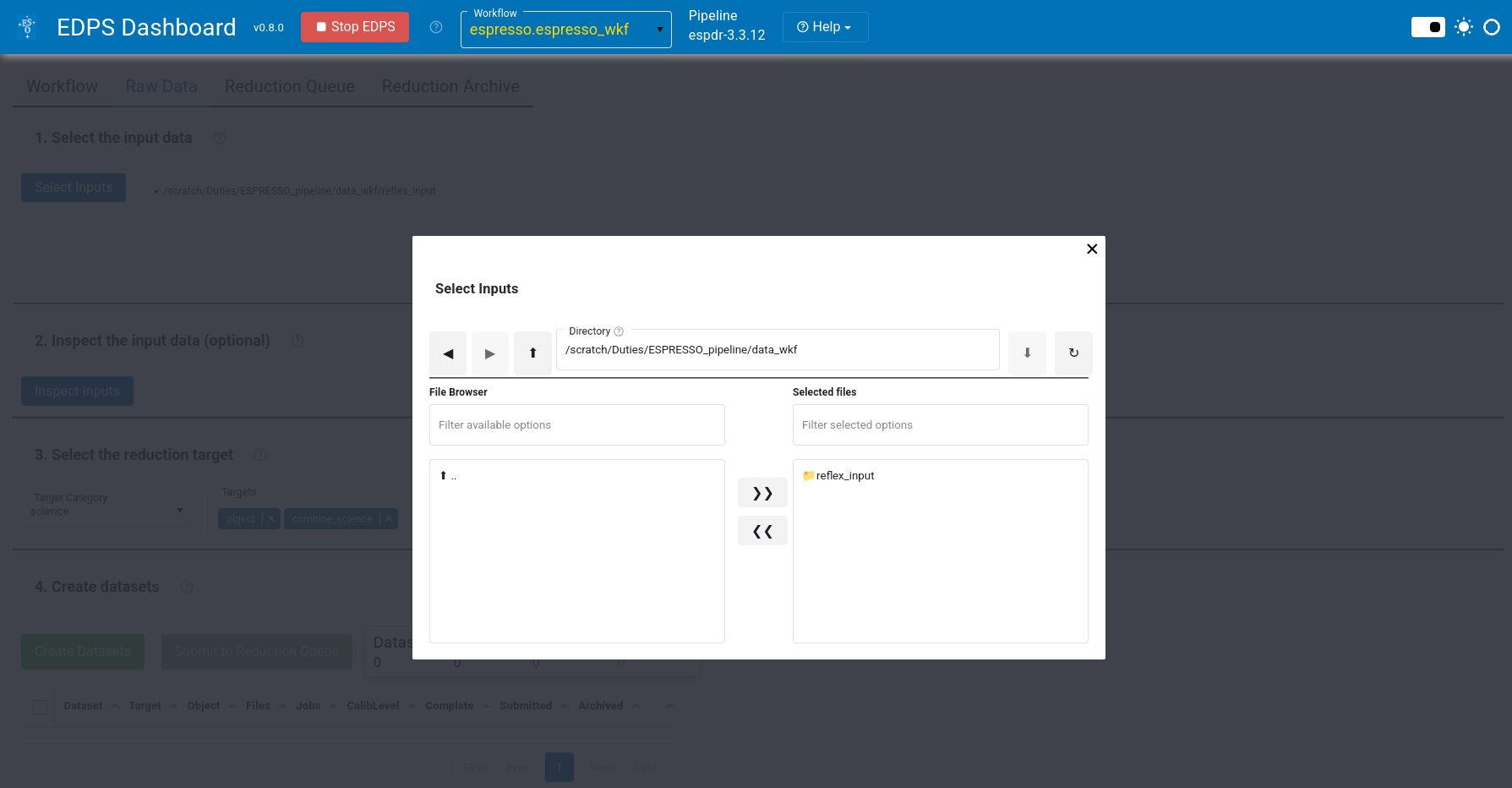Go up to parent directory button
Viewport: 1512px width, 788px height.
532,353
